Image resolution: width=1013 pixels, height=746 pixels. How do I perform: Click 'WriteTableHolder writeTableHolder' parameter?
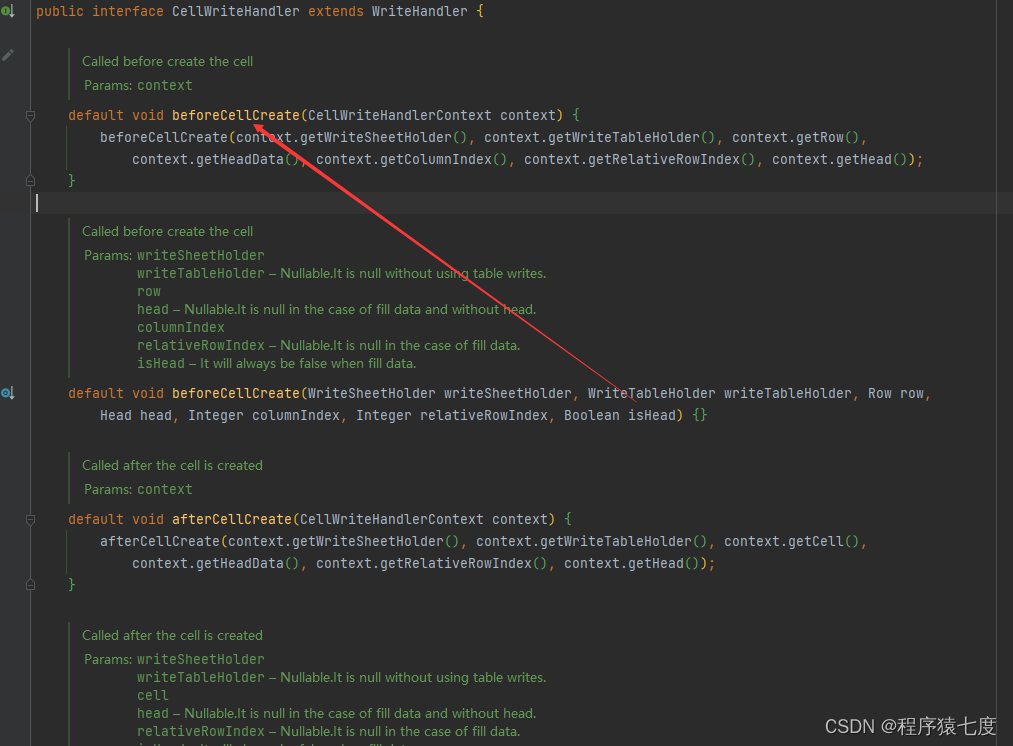click(x=720, y=393)
